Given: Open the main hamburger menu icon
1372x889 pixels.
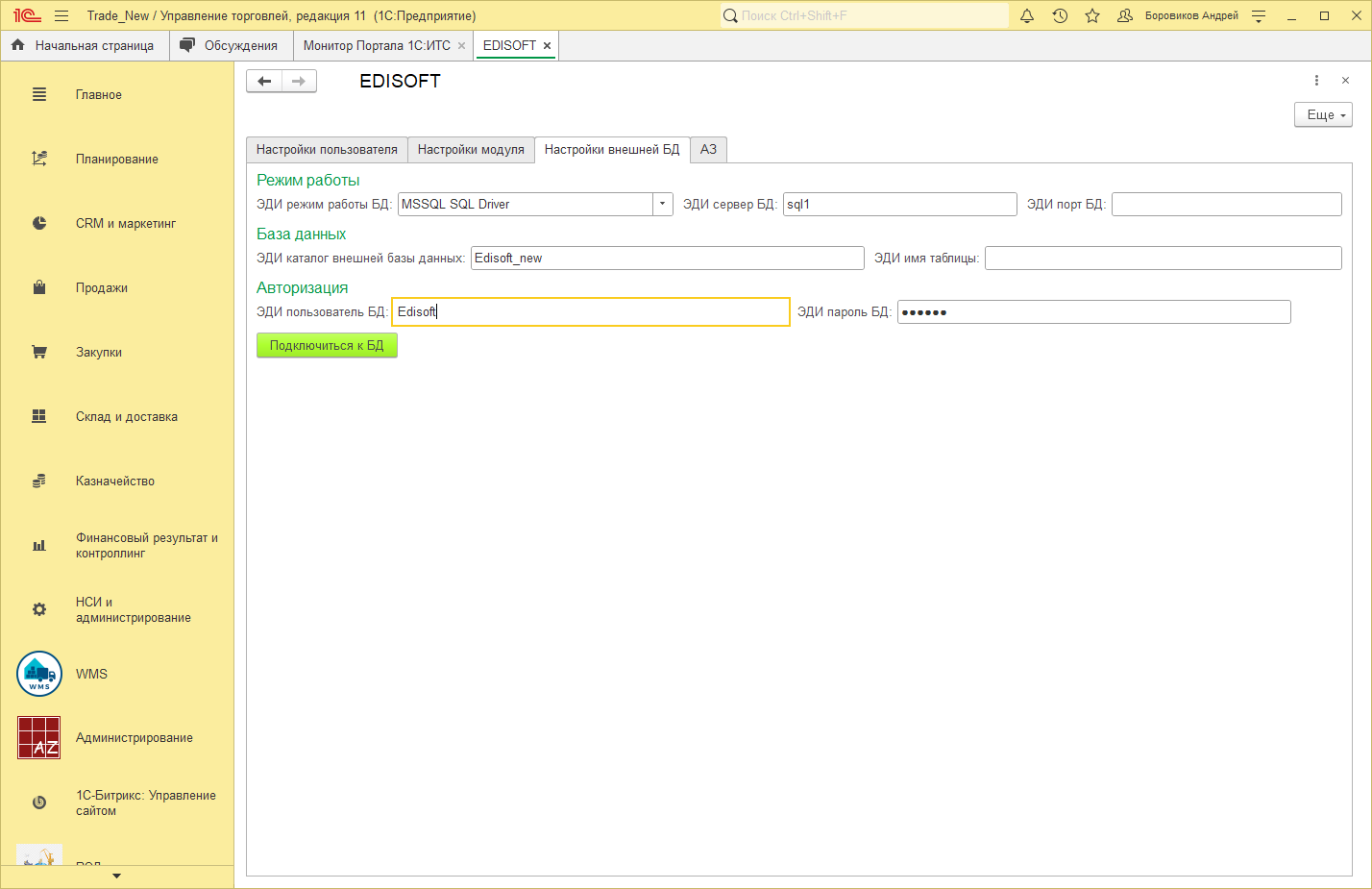Looking at the screenshot, I should pos(61,15).
